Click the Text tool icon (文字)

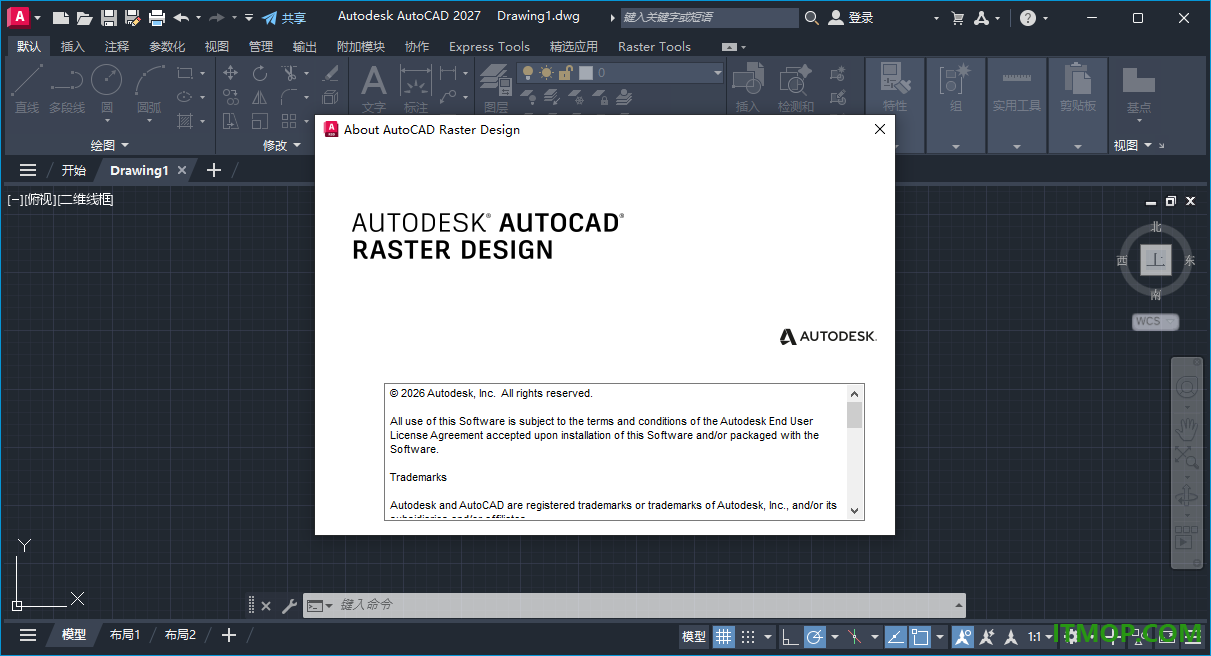coord(373,80)
